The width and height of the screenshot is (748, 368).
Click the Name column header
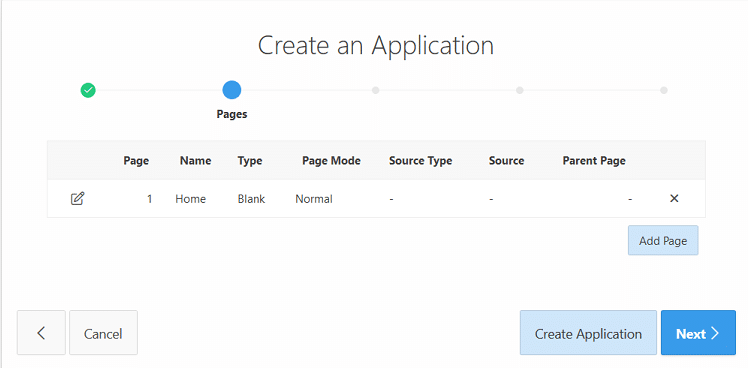(196, 161)
